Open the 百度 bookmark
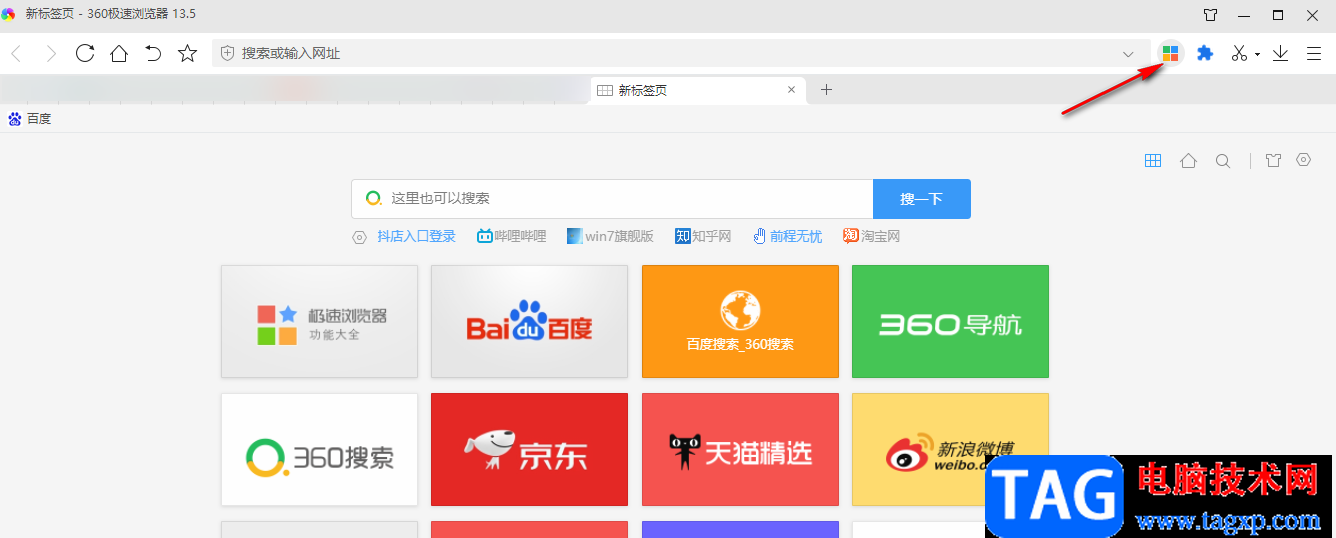1336x538 pixels. pos(30,119)
